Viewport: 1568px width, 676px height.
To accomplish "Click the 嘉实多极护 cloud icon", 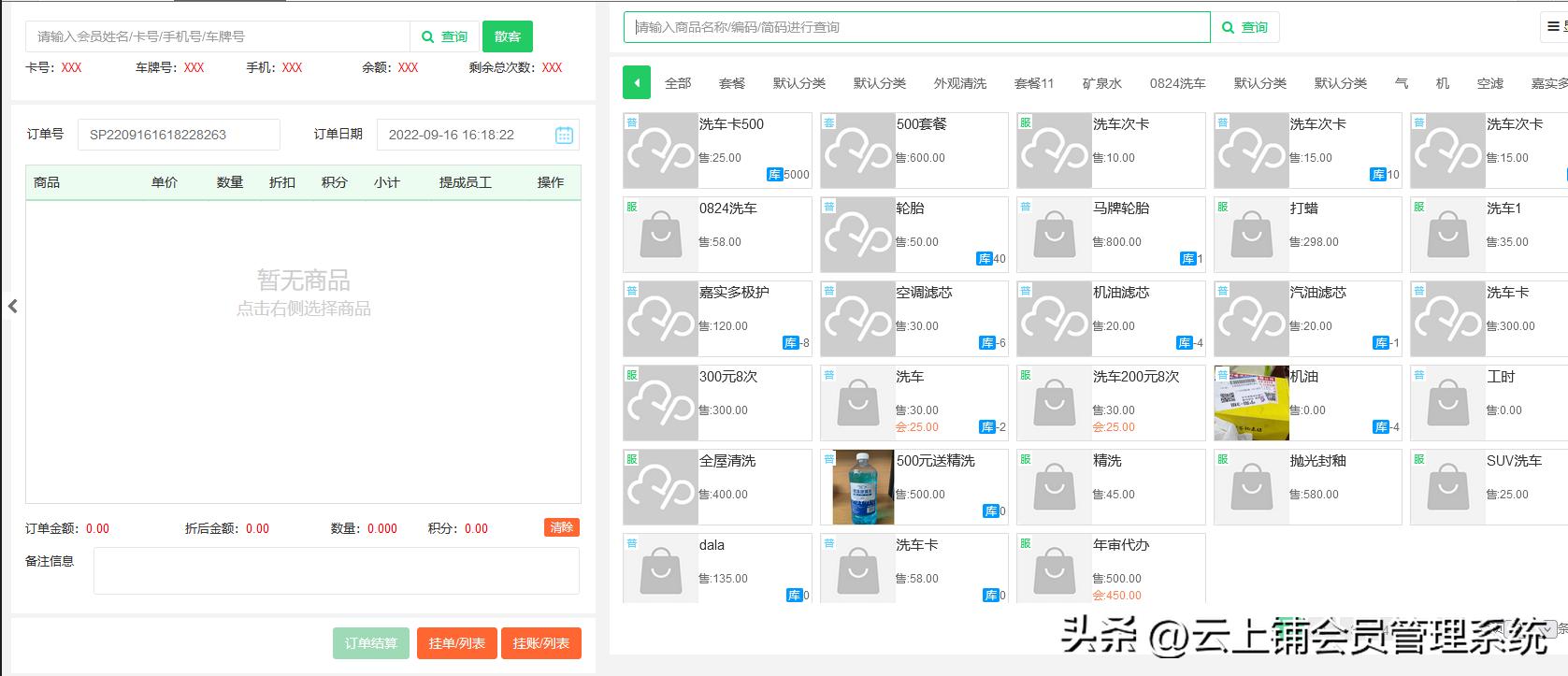I will (661, 319).
